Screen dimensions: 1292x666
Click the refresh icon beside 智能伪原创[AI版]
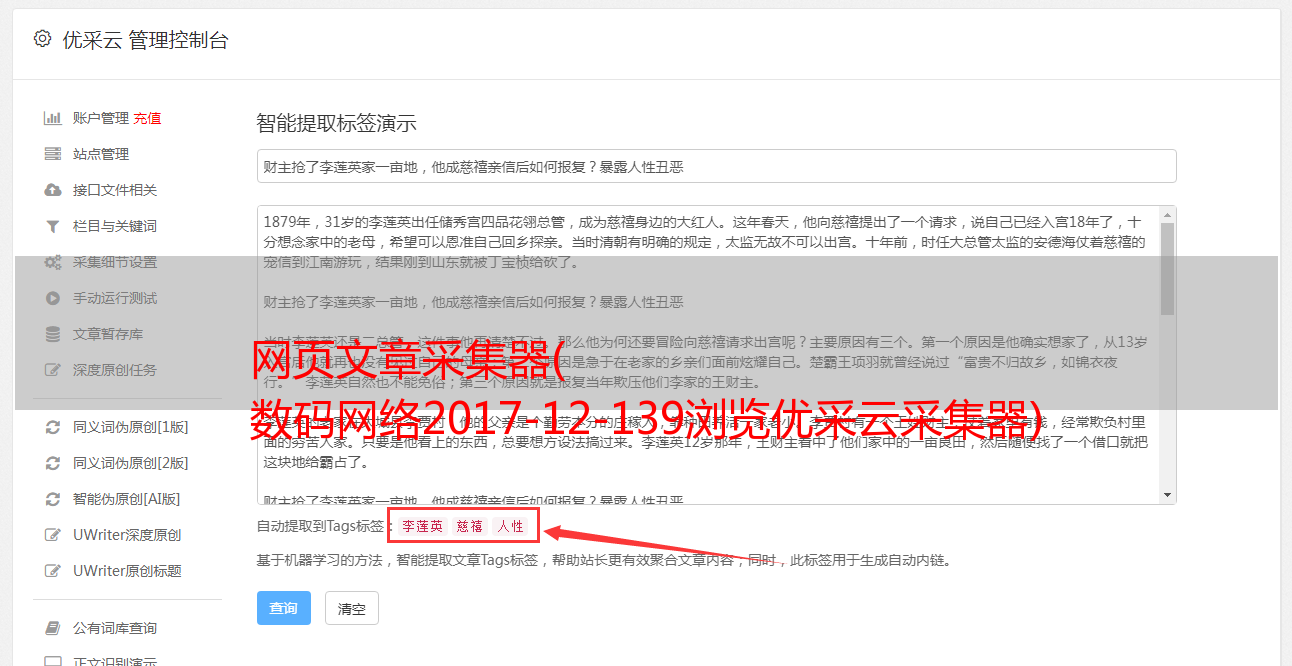pyautogui.click(x=53, y=499)
